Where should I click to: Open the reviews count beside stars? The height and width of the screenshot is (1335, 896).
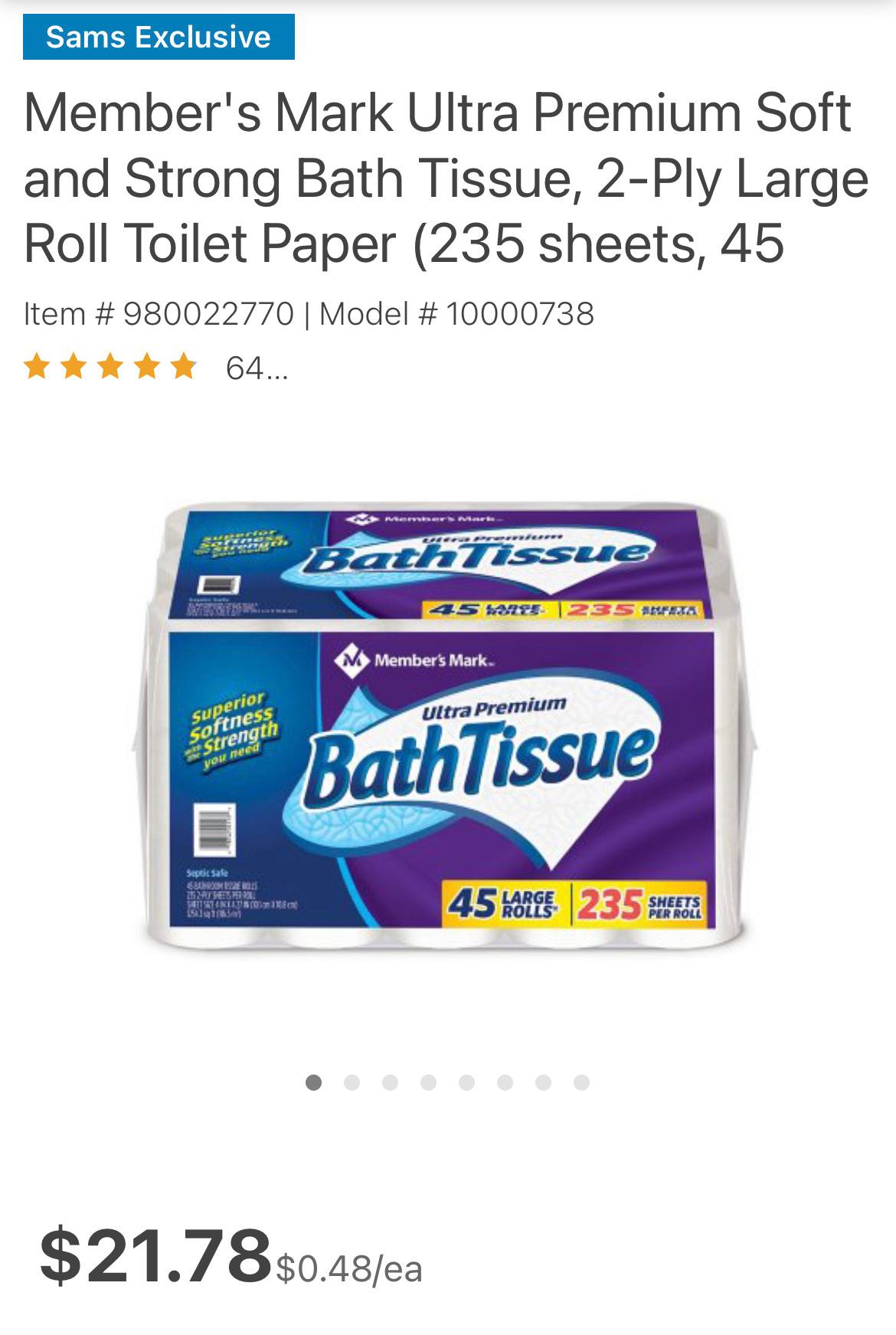[x=257, y=369]
